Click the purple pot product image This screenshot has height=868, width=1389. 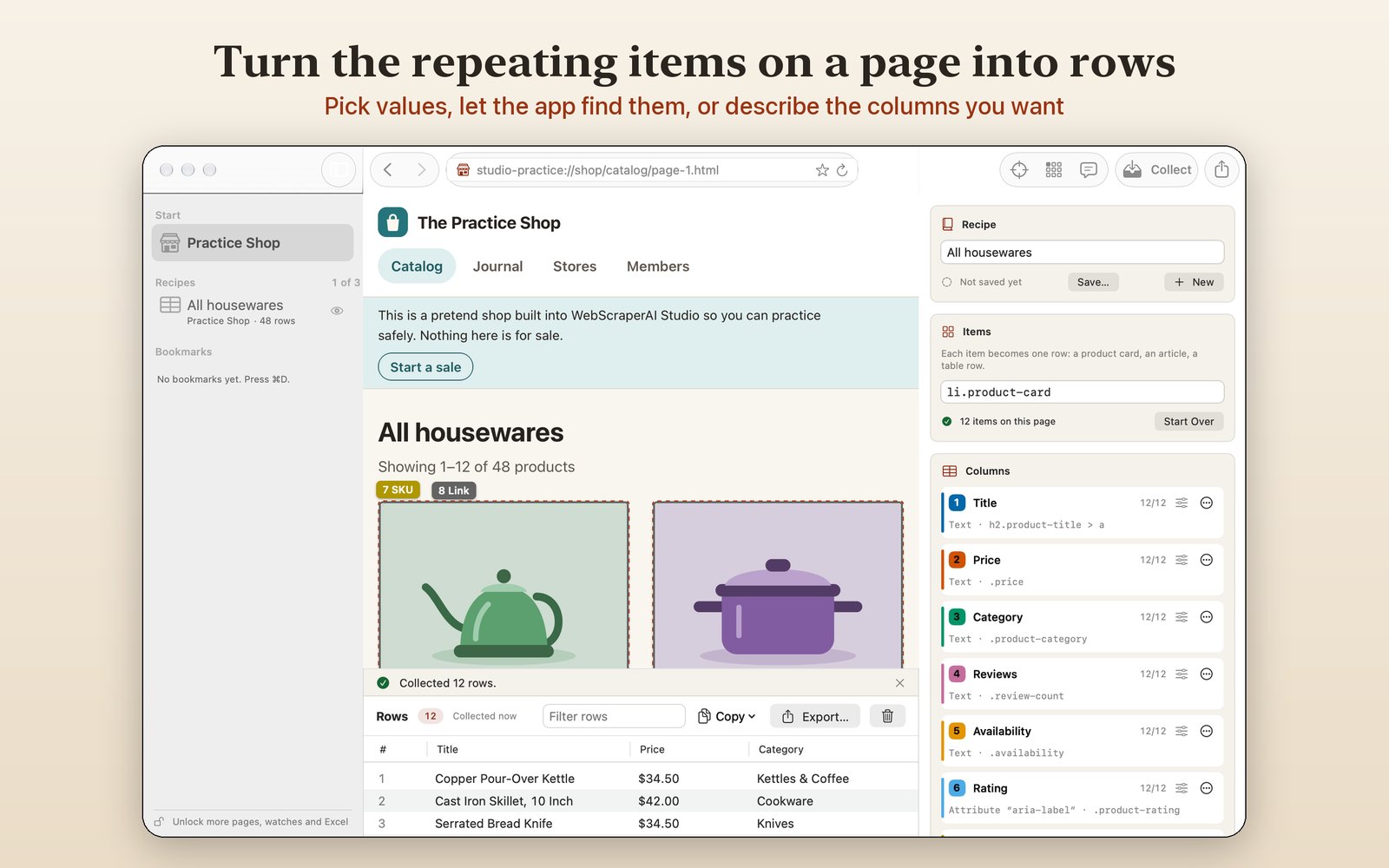pos(778,585)
